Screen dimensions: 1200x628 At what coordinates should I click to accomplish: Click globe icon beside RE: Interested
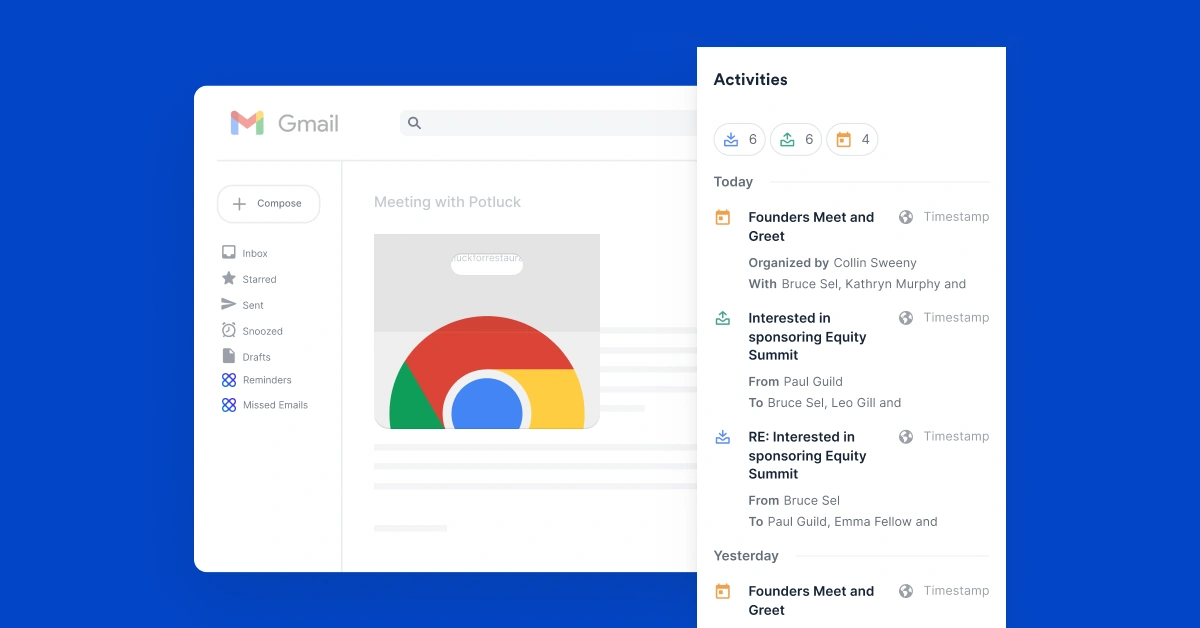pos(906,437)
